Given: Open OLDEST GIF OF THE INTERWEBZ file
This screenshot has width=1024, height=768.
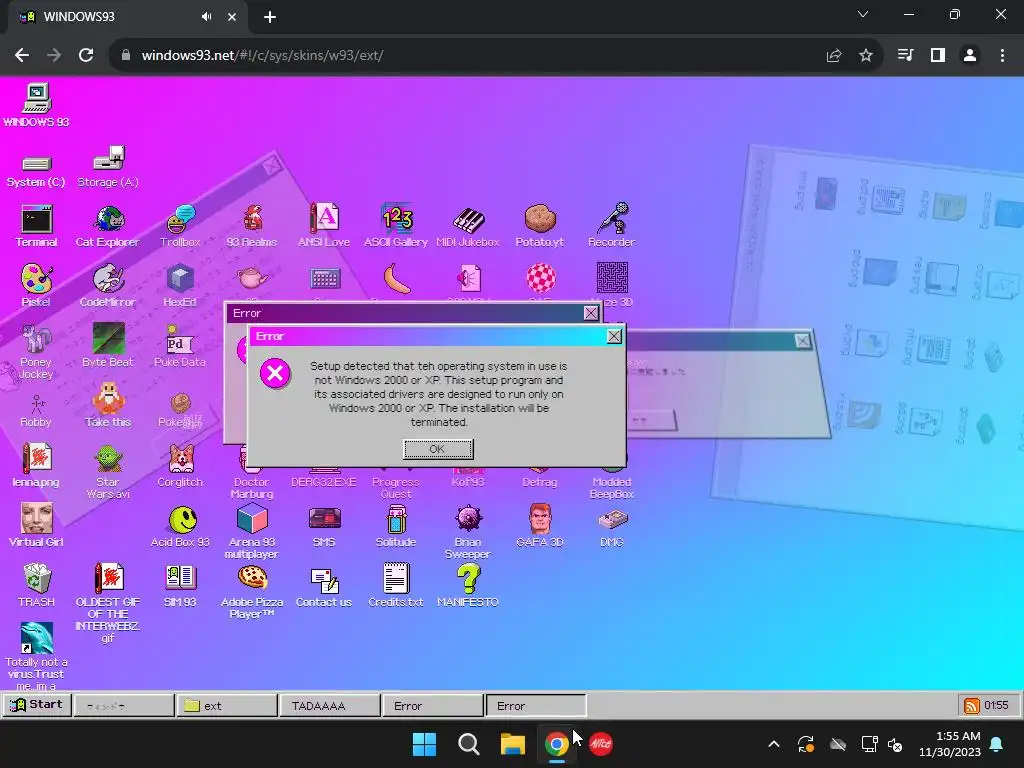Looking at the screenshot, I should click(x=108, y=578).
